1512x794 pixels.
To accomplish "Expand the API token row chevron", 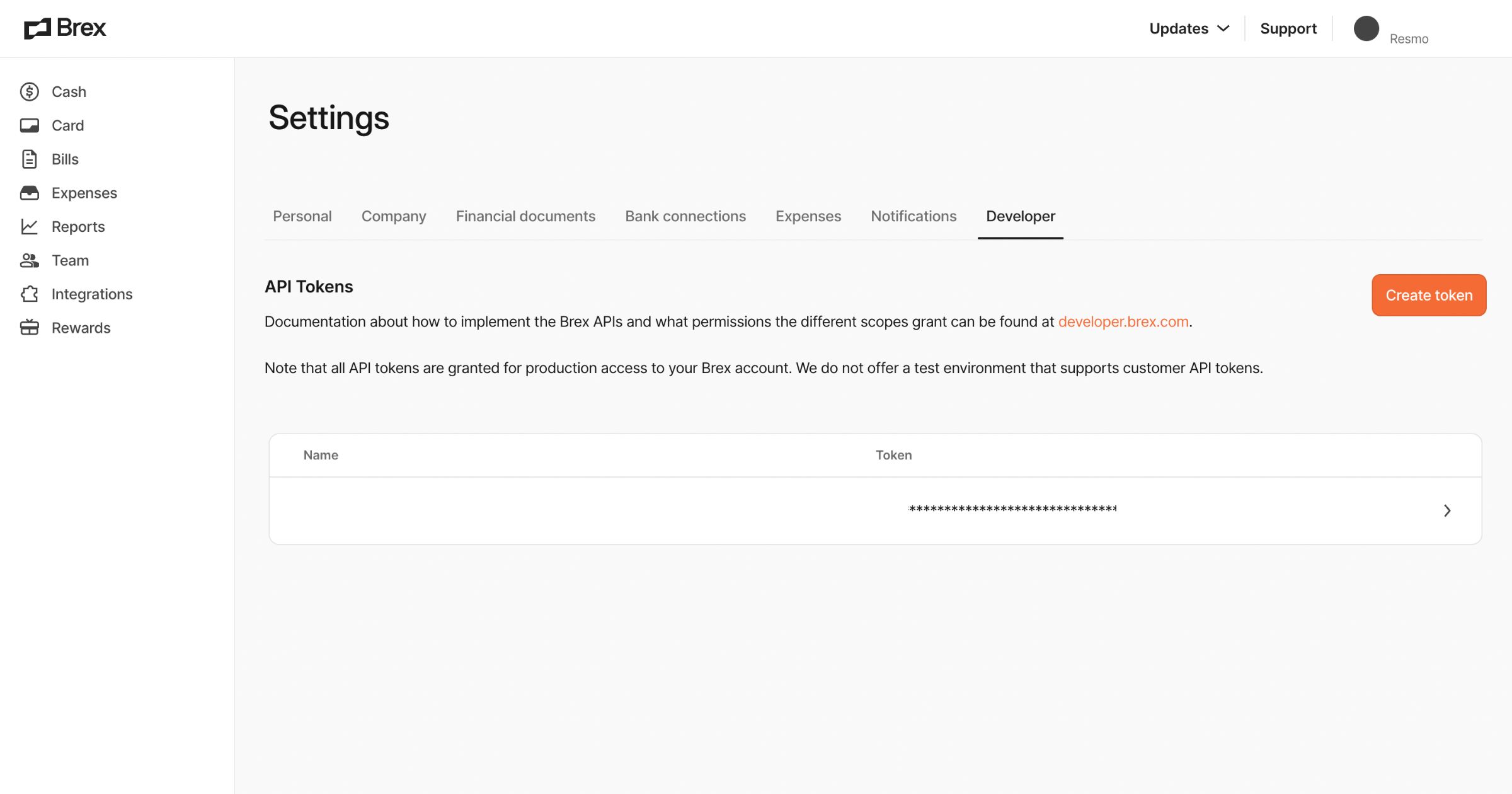I will coord(1447,510).
